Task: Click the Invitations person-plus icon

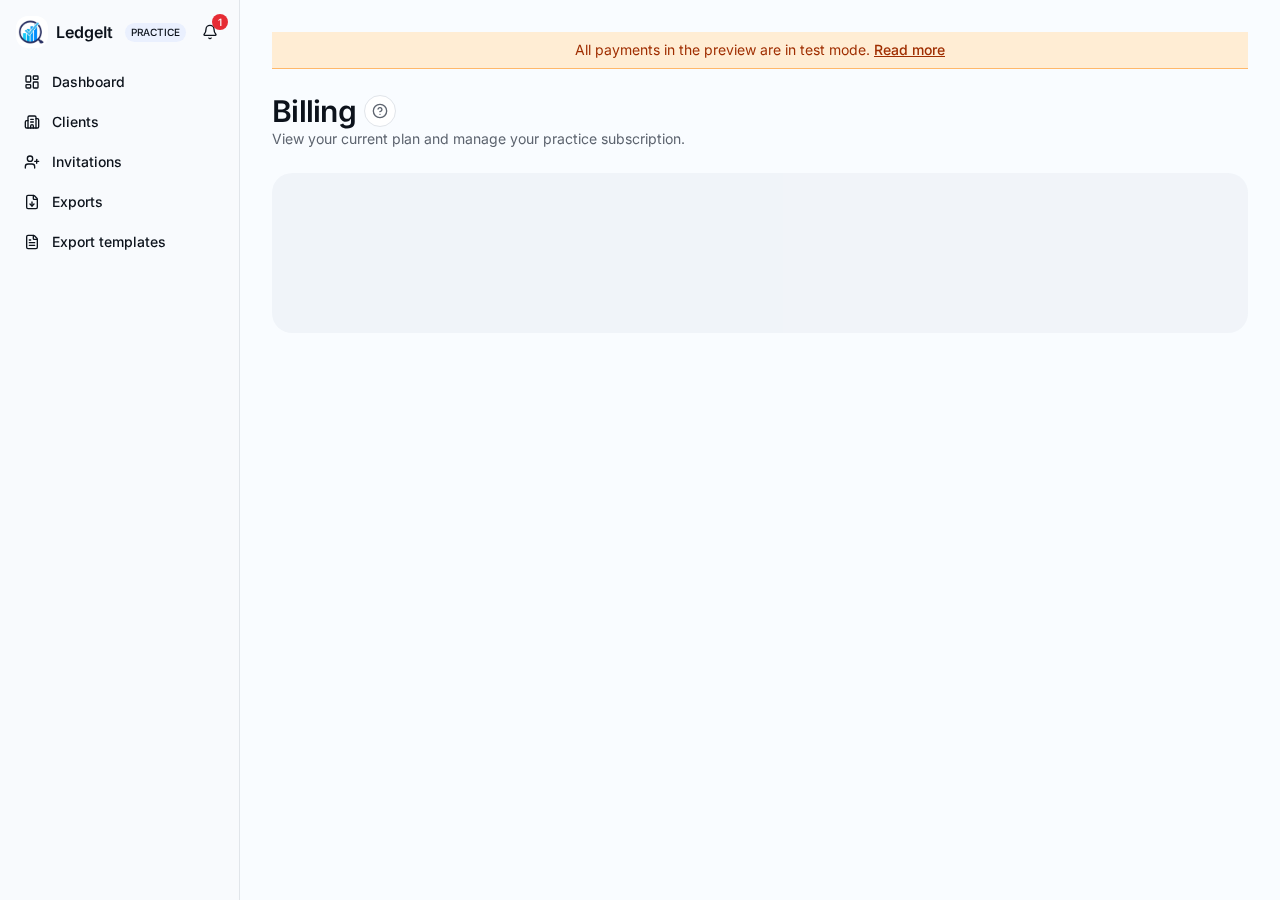Action: [32, 162]
